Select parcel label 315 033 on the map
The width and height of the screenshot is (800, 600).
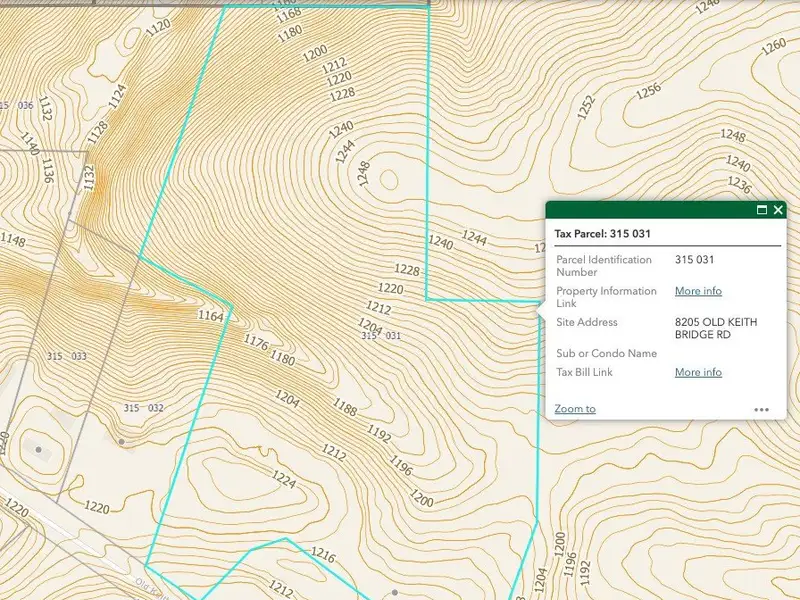point(67,357)
